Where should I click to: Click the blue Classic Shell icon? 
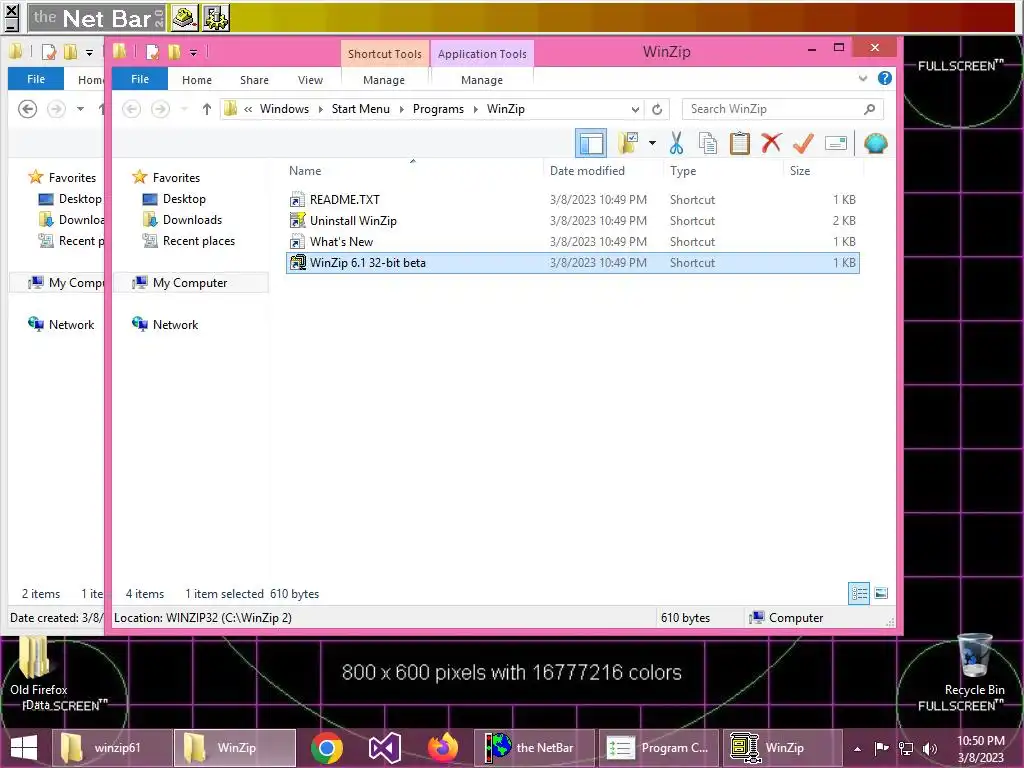[x=875, y=143]
